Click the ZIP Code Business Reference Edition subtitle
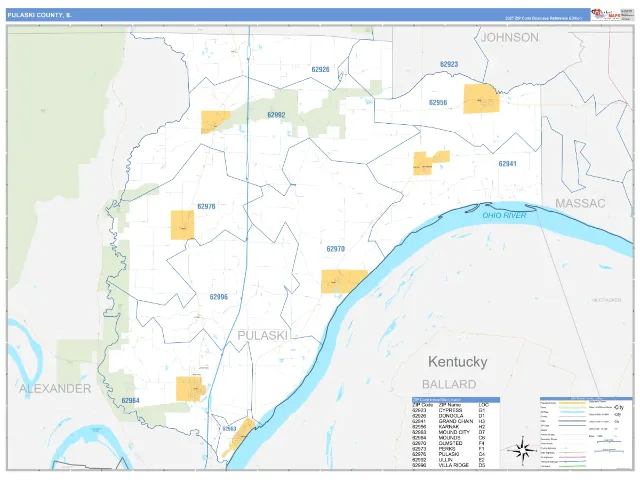 544,18
